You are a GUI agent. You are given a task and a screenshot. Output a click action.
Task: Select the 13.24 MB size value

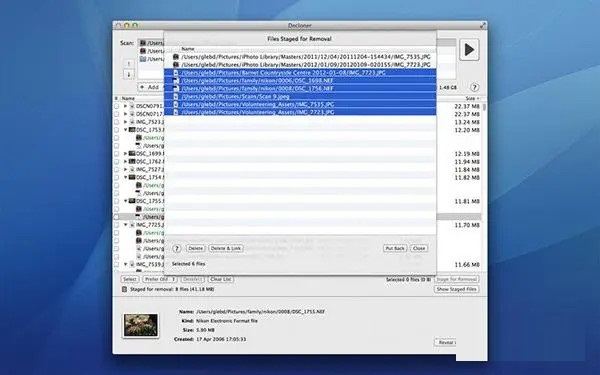467,122
